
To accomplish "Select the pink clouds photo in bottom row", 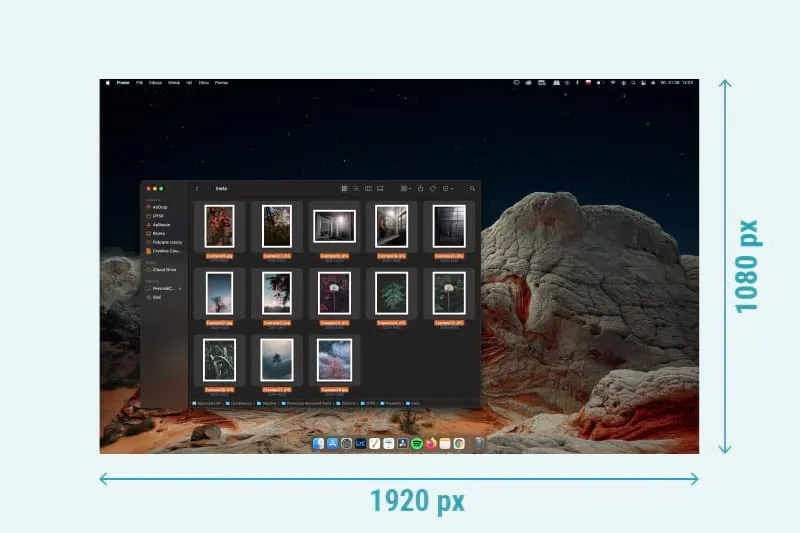I will pos(334,358).
